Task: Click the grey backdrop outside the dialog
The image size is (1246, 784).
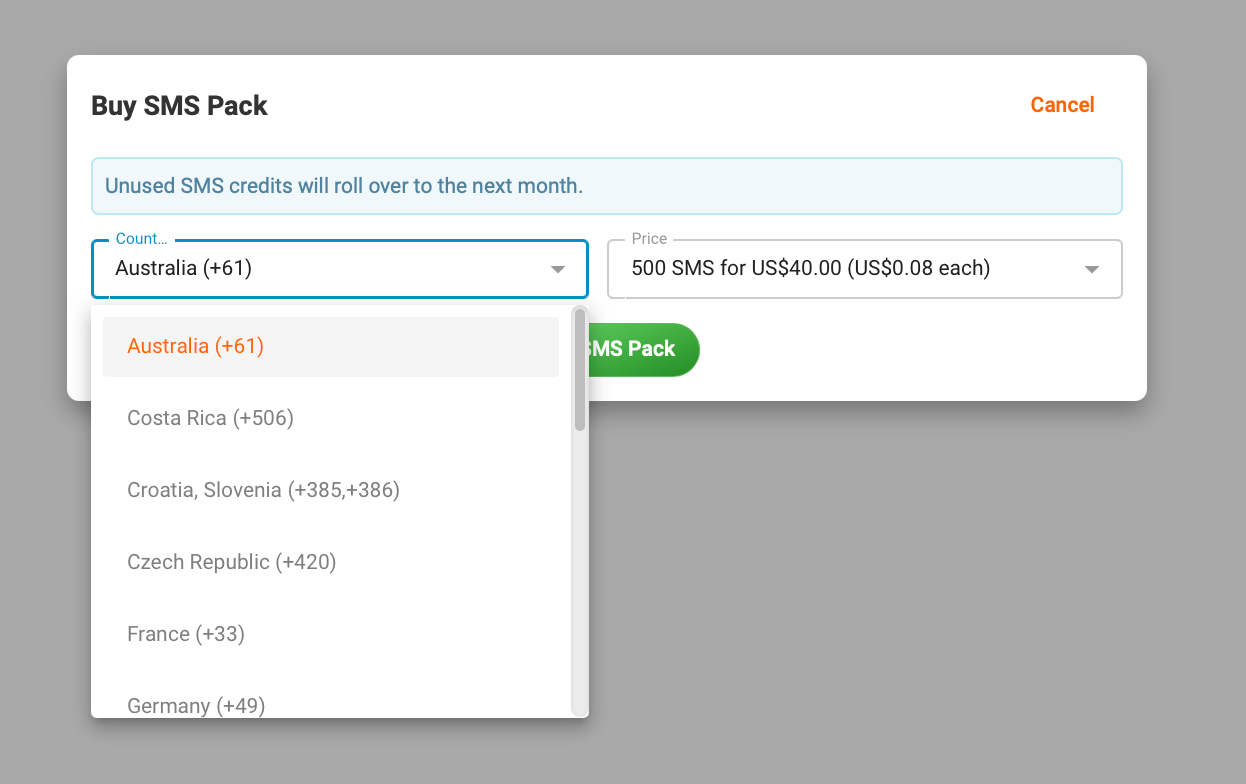Action: (x=900, y=600)
